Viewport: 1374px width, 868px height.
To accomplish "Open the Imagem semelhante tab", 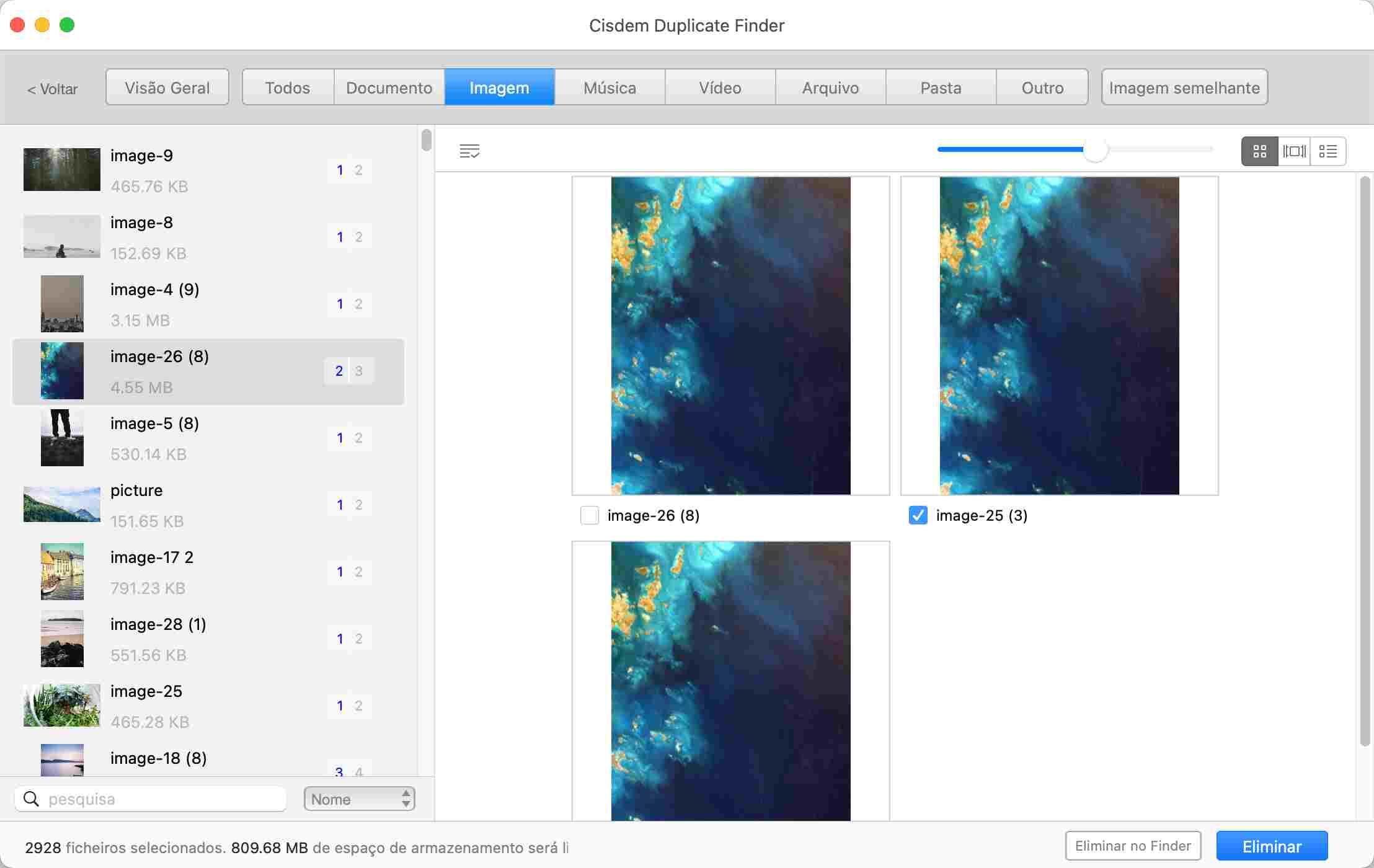I will pos(1184,87).
